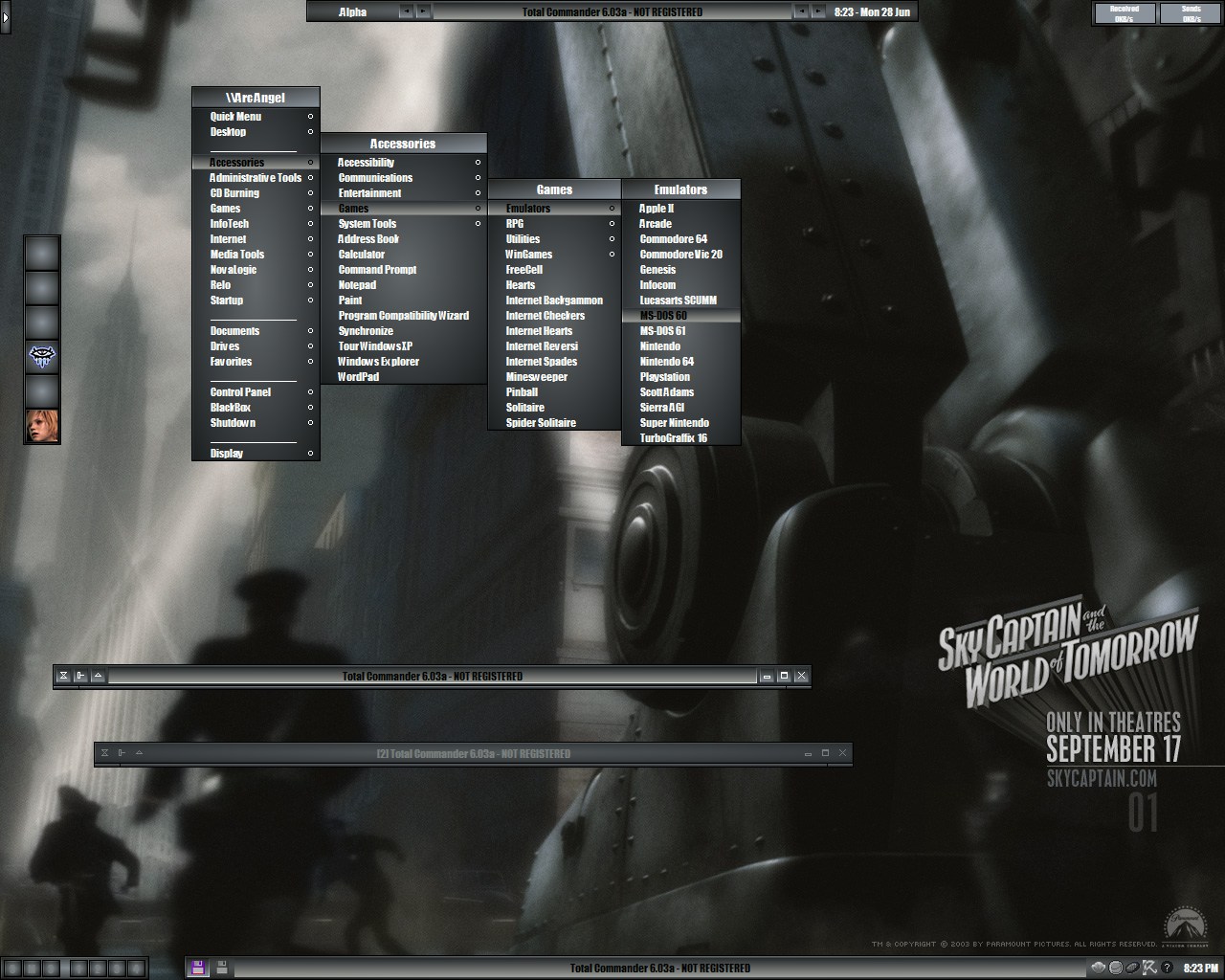
Task: Open TurboGrafix 16 emulator entry
Action: coord(680,438)
